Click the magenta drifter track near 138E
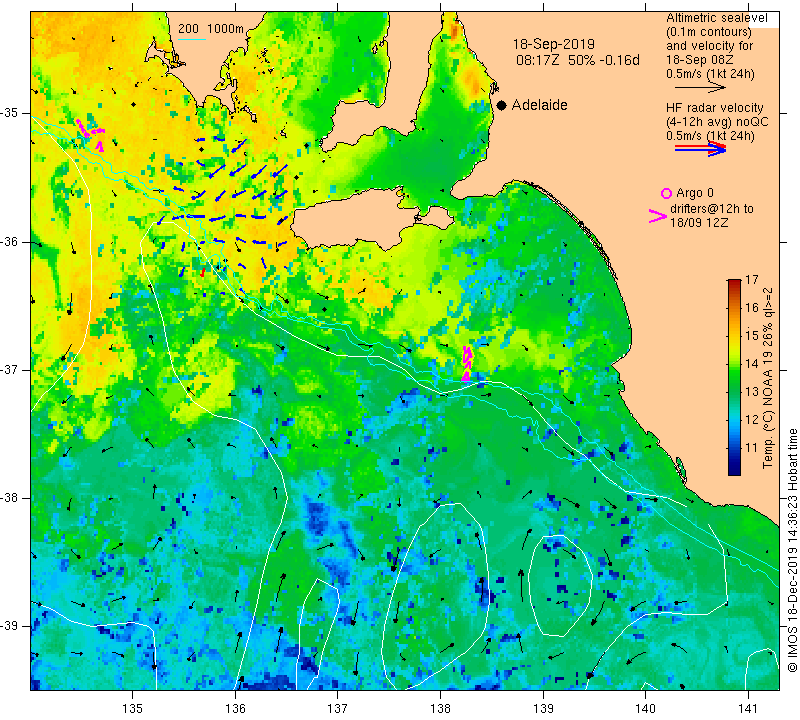The height and width of the screenshot is (720, 800). [466, 363]
